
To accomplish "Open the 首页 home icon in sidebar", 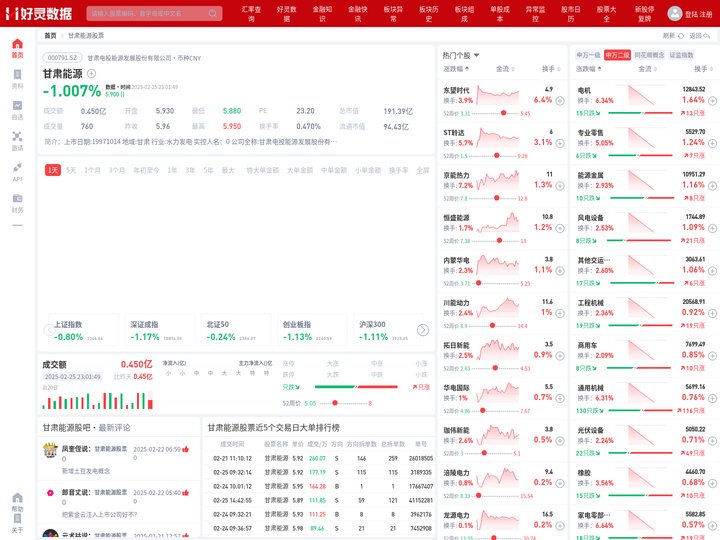I will 17,48.
